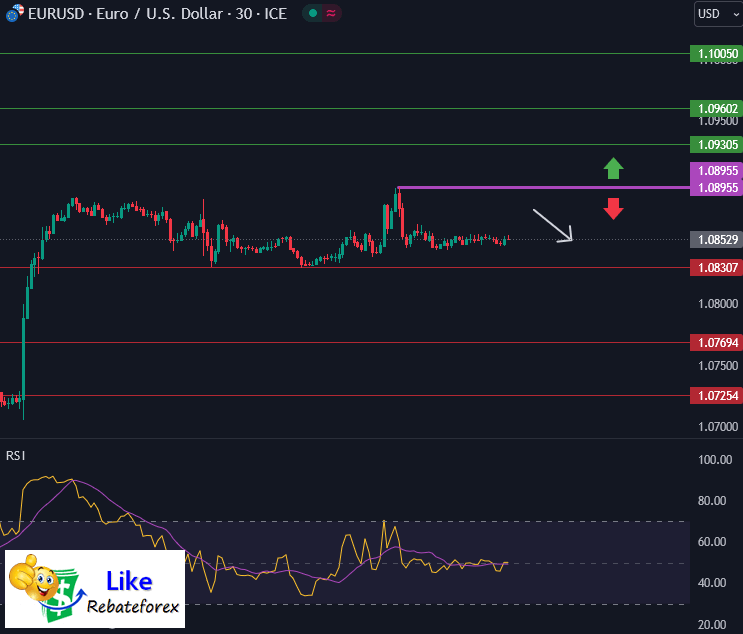
Task: Click the RSI indicator label
Action: (16, 455)
